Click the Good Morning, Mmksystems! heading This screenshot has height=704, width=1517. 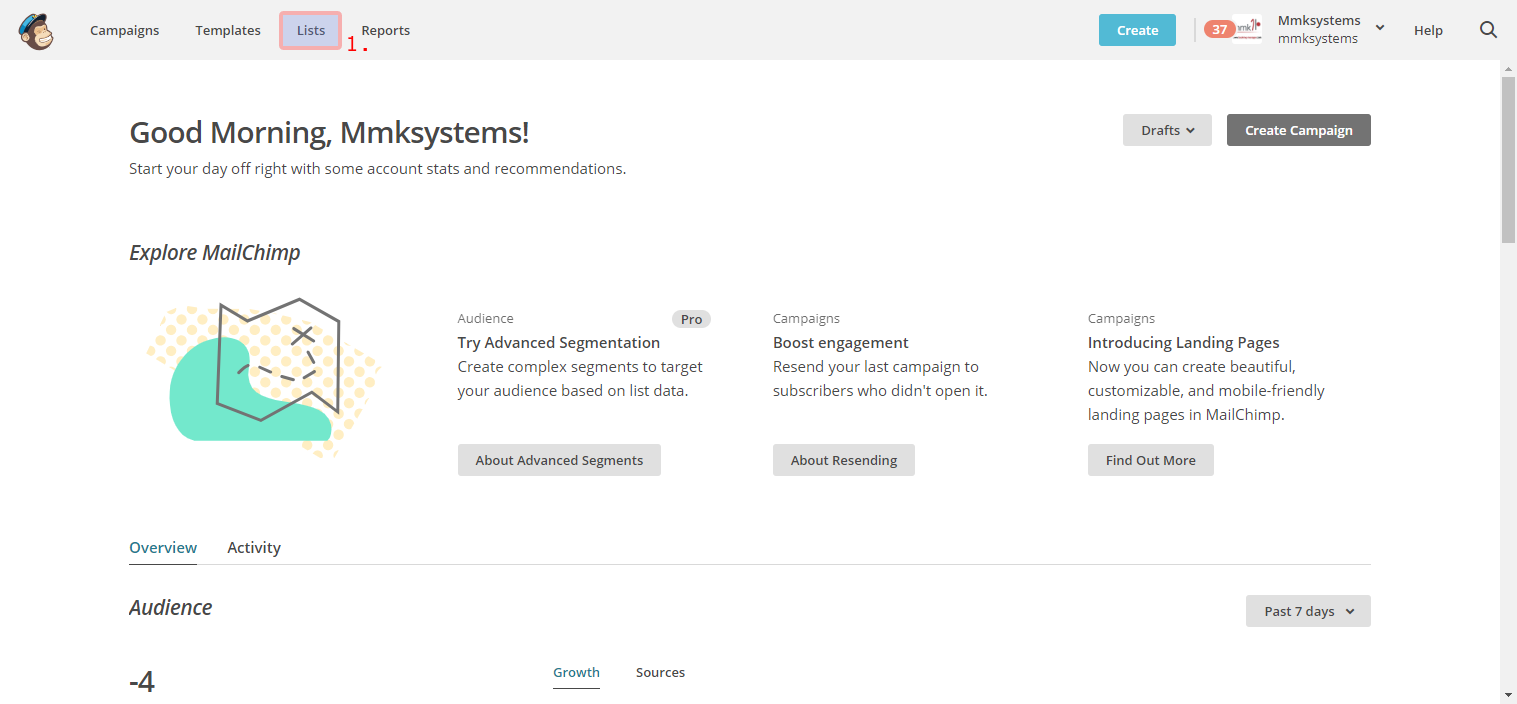329,132
